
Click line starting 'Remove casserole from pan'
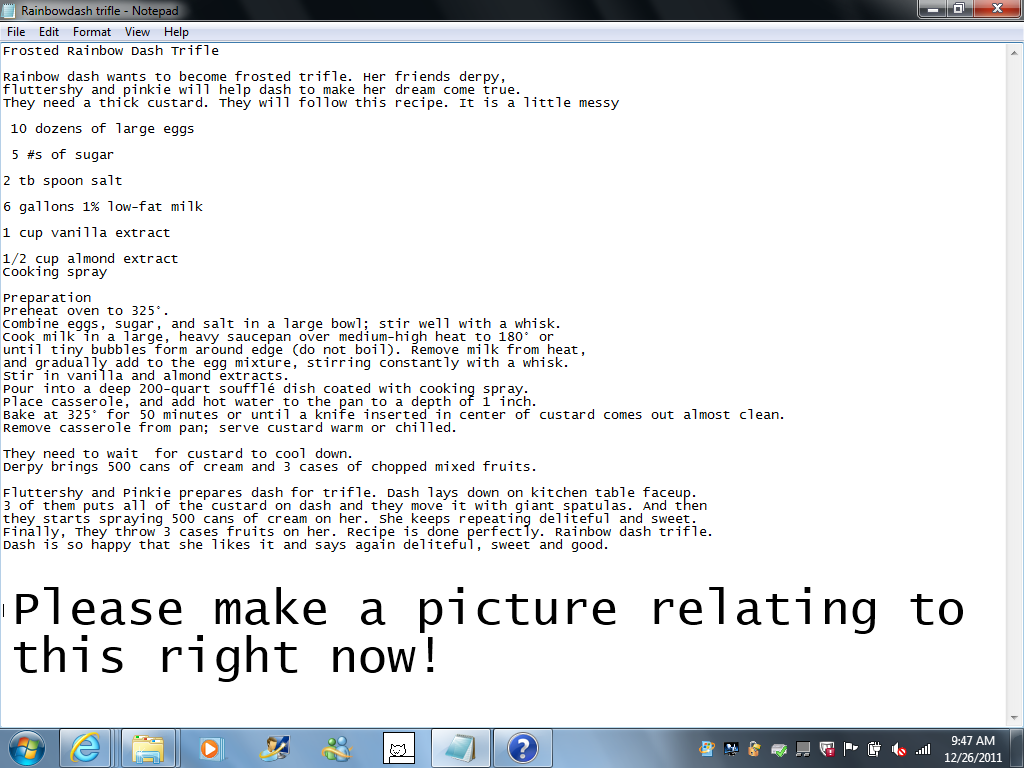230,428
